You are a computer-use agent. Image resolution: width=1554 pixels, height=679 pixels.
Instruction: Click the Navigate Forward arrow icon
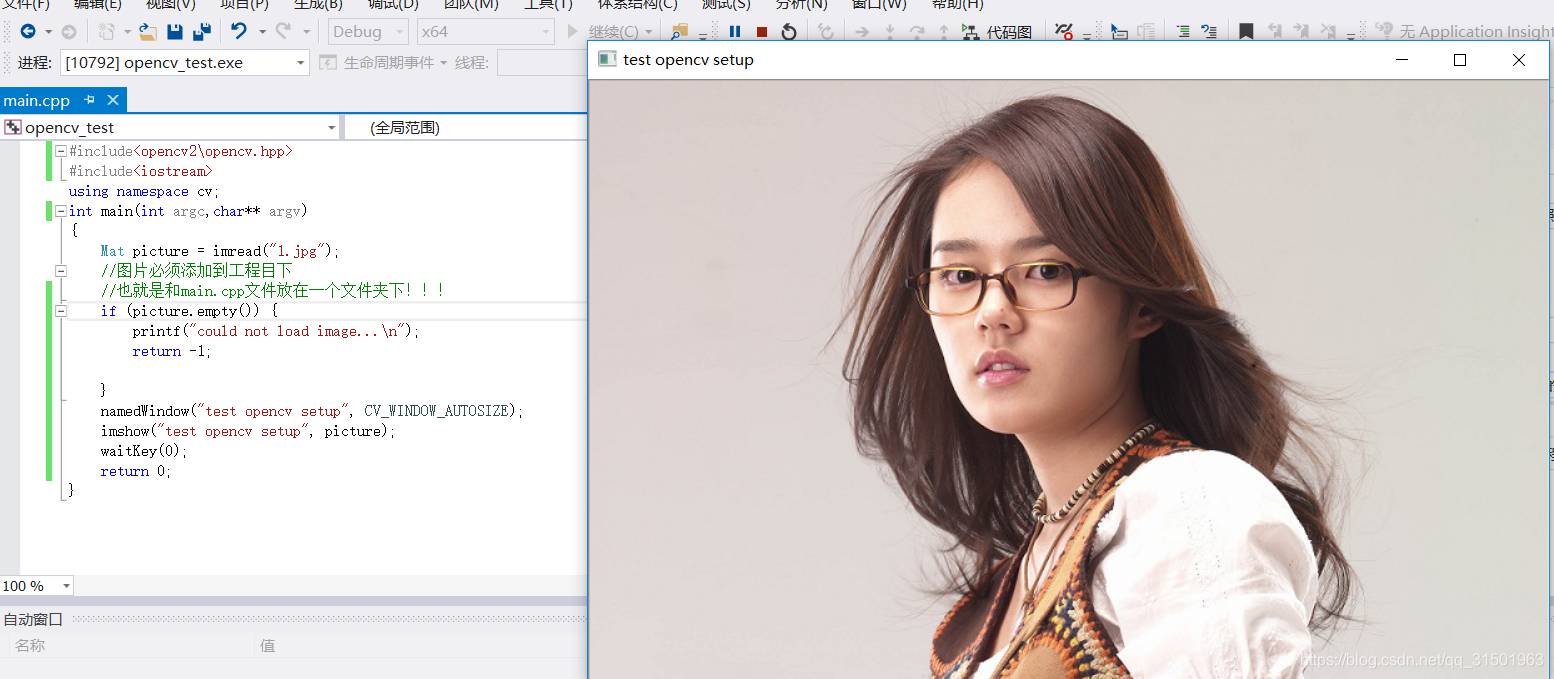click(x=69, y=32)
